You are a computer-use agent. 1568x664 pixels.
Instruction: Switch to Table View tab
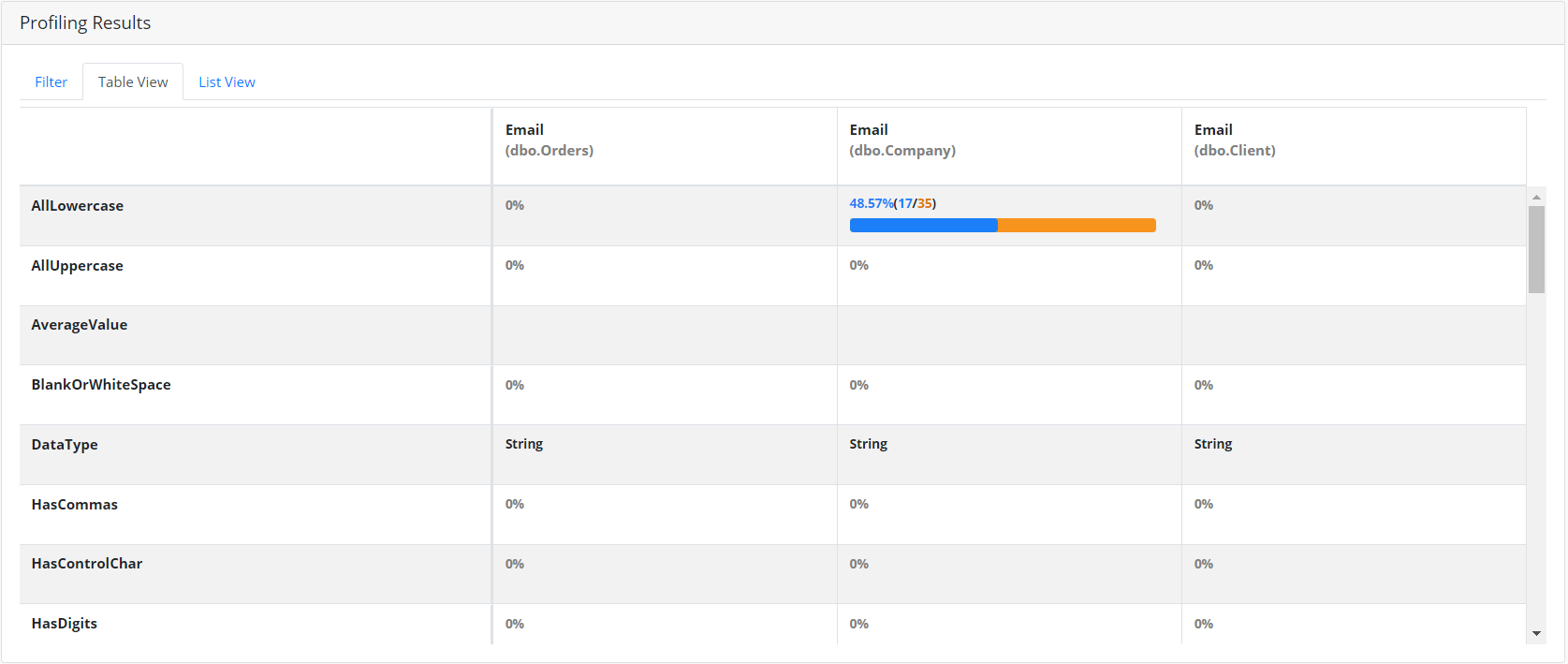133,82
